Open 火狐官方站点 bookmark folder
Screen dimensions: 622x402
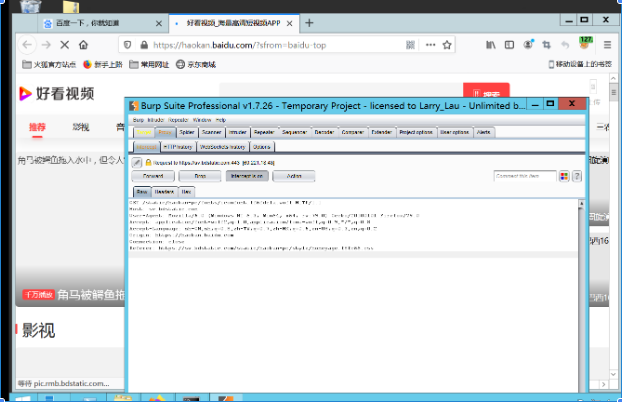point(49,64)
